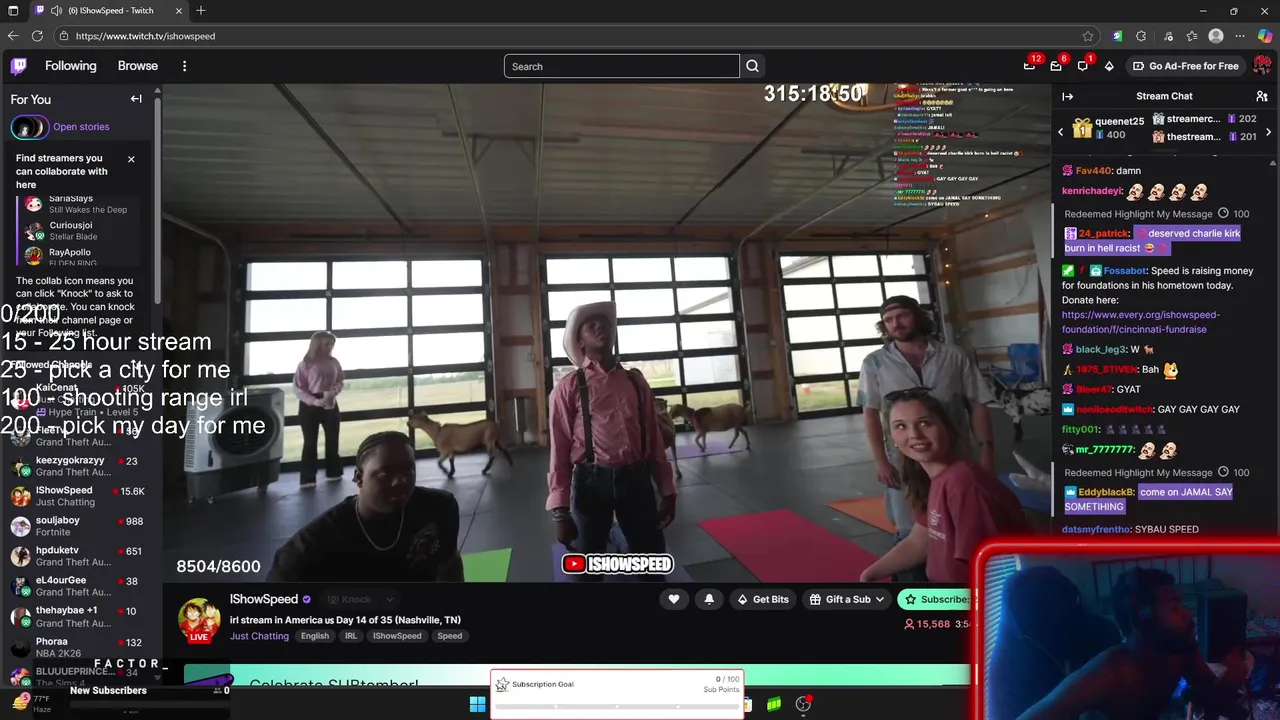The height and width of the screenshot is (720, 1280).
Task: Collapse the For You sidebar
Action: tap(136, 99)
